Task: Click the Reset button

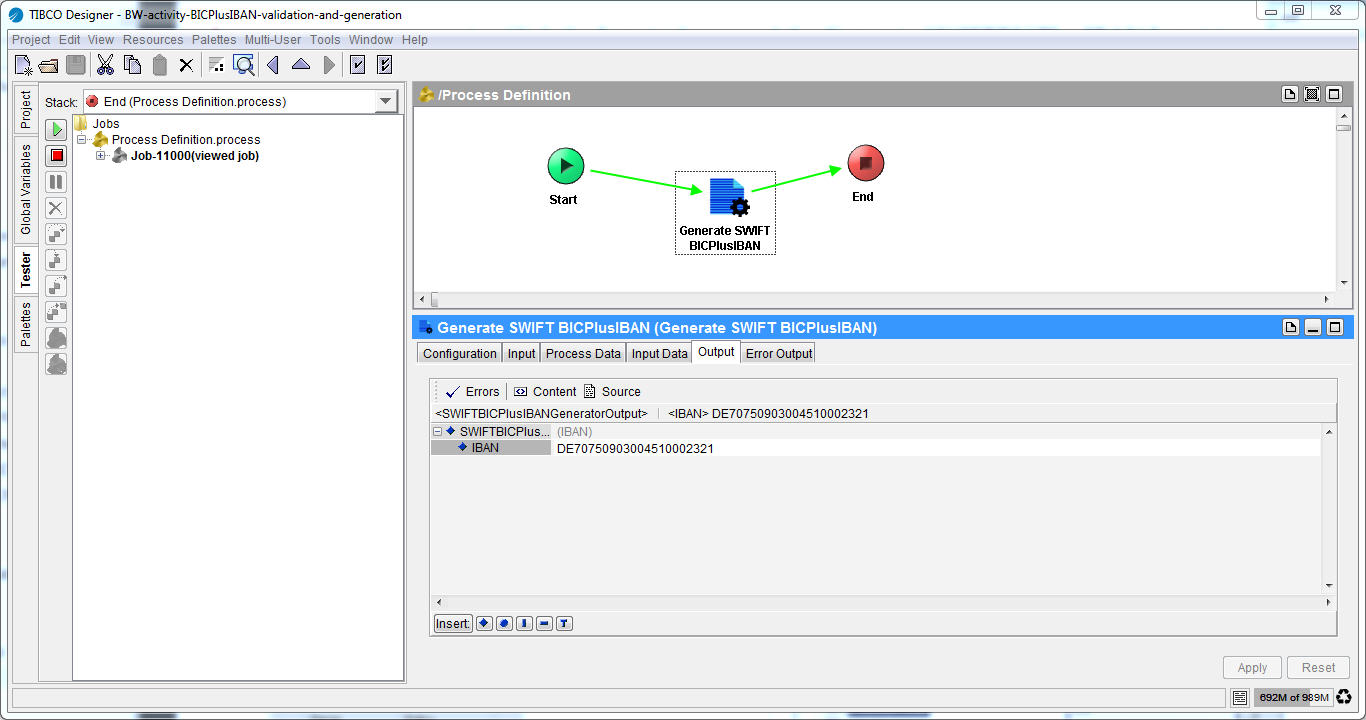Action: [x=1318, y=668]
